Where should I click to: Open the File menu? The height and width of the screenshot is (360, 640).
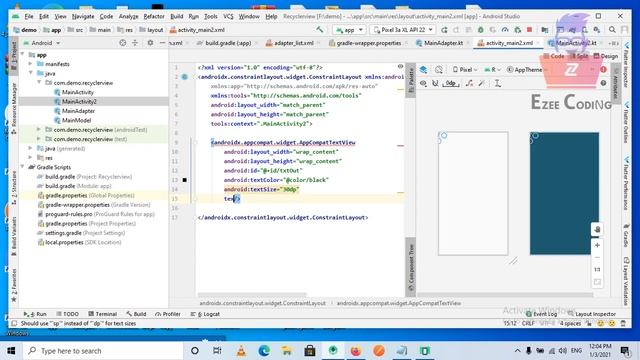(29, 16)
